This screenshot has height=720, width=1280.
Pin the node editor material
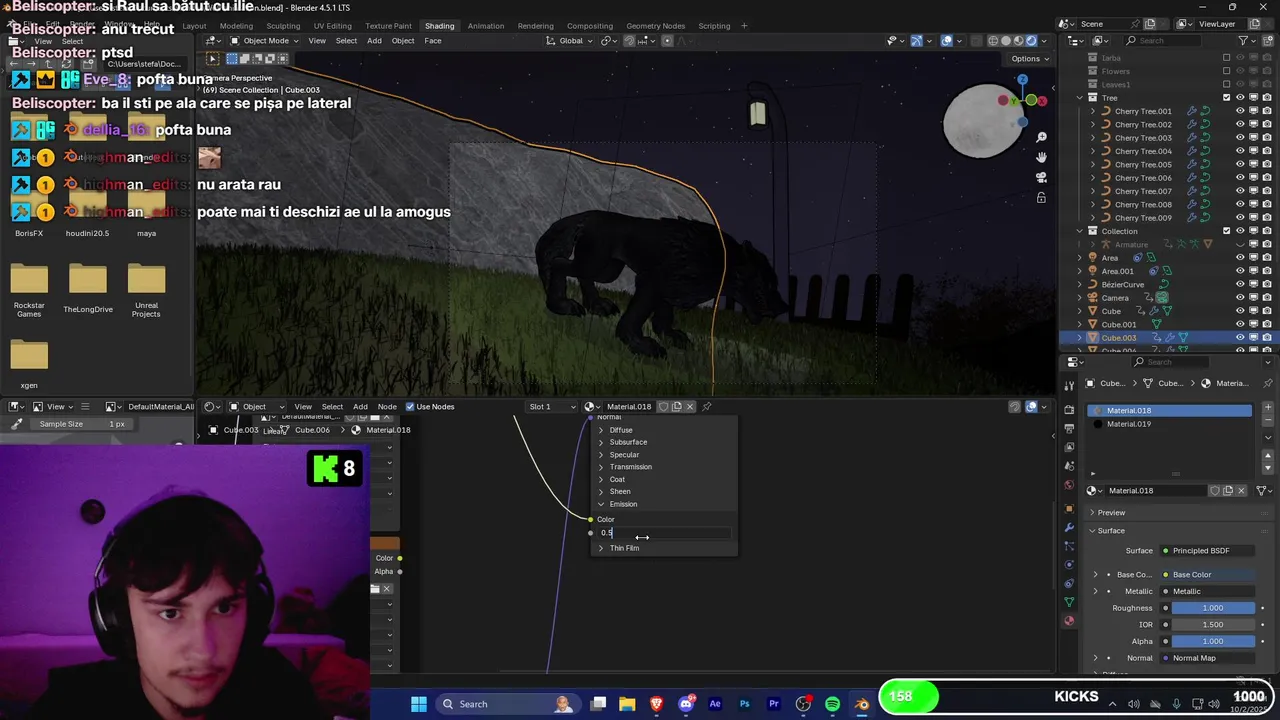tap(707, 407)
